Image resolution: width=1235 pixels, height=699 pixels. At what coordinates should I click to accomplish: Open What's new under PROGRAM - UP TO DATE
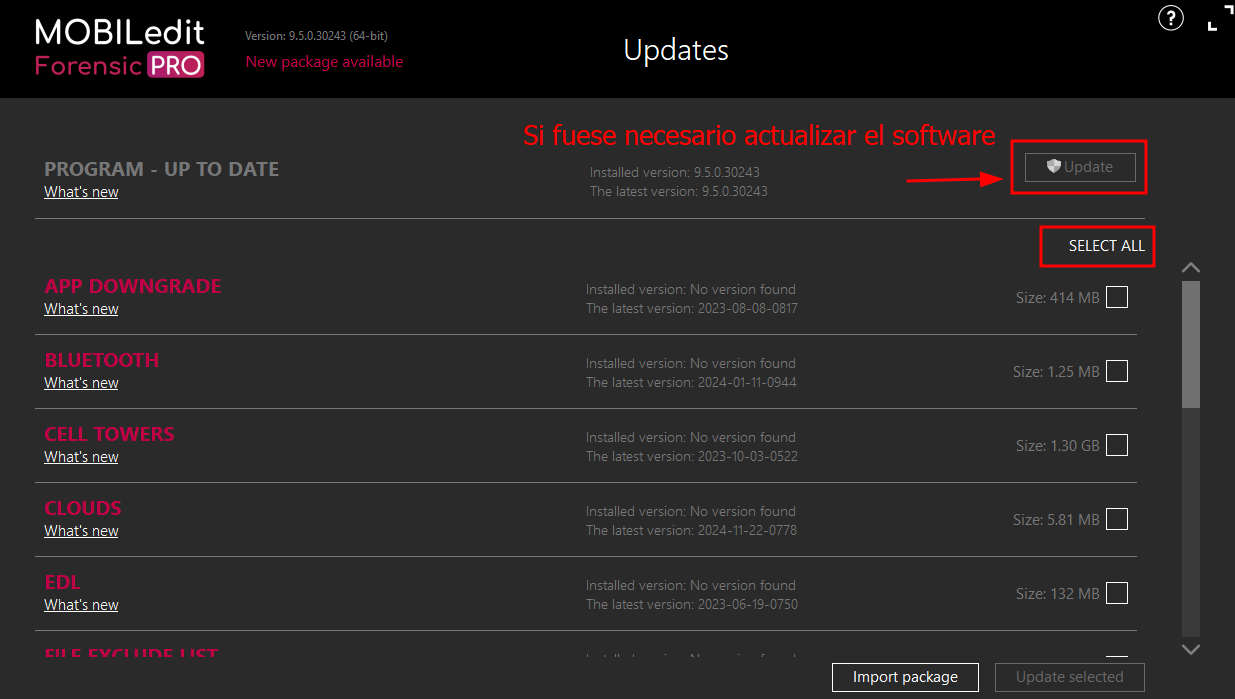[81, 192]
